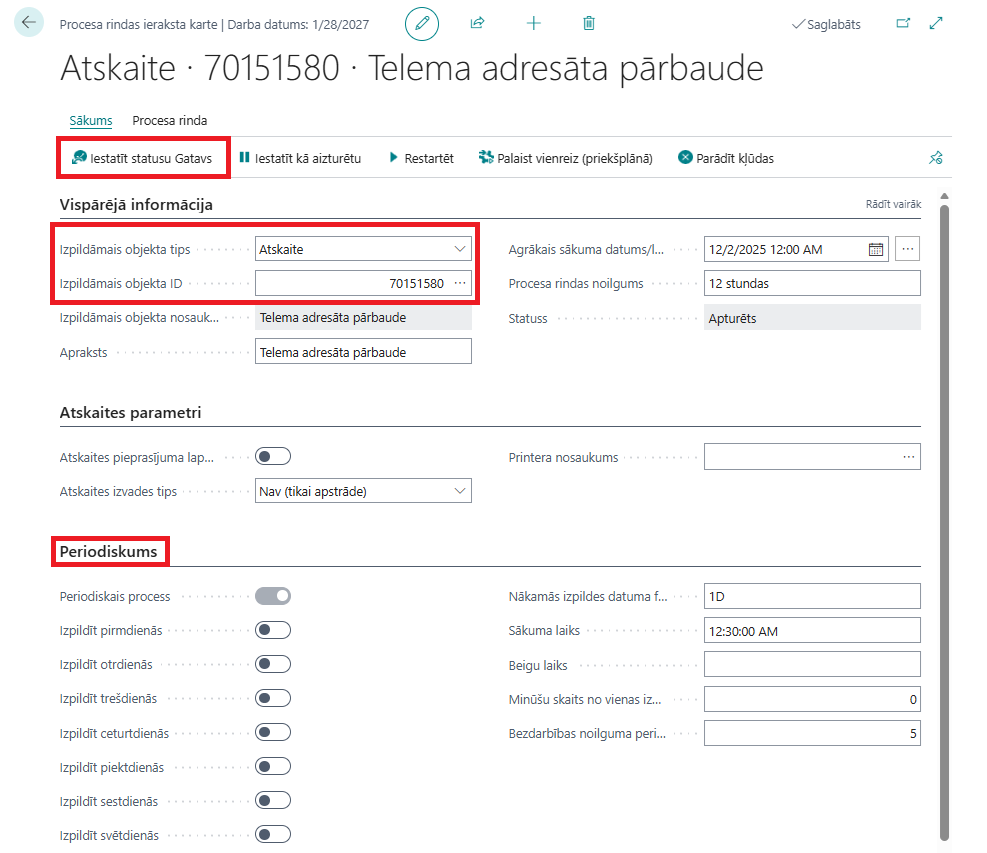Click the share icon in header

coord(478,23)
